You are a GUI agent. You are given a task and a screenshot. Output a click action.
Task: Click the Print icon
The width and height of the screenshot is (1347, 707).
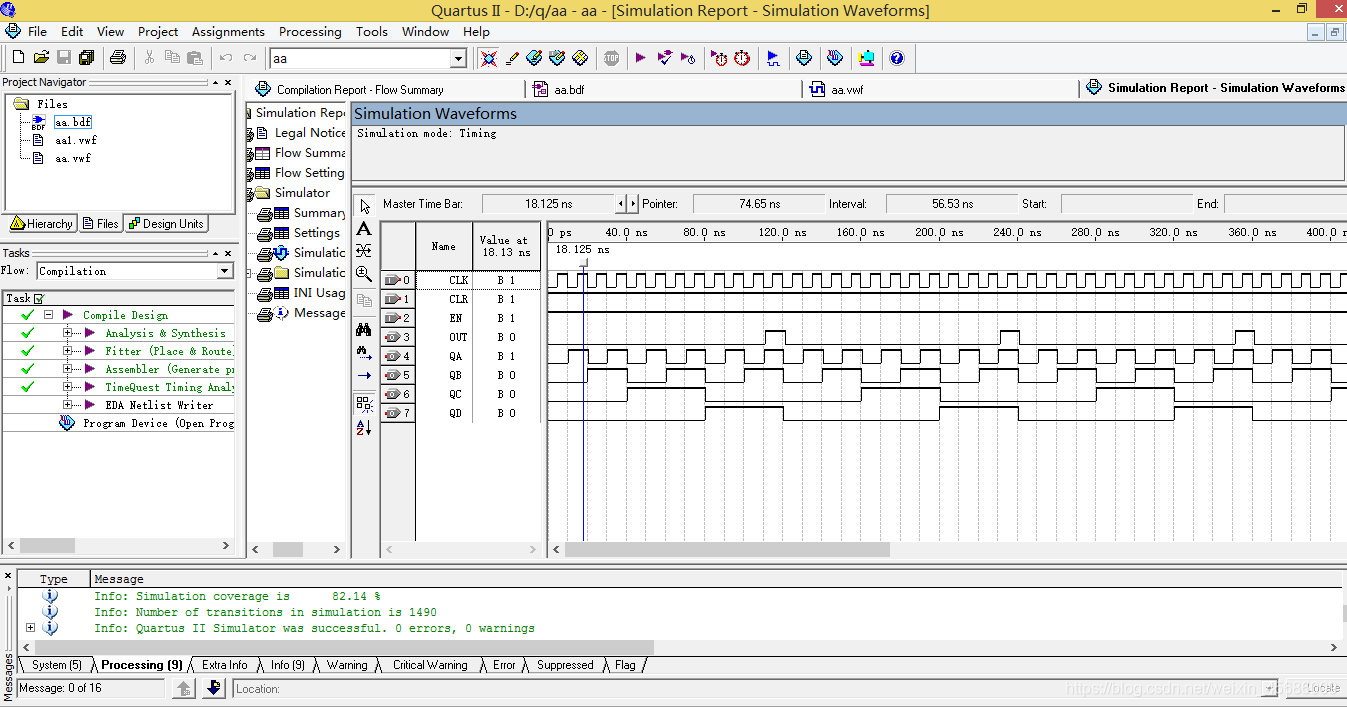pyautogui.click(x=117, y=58)
